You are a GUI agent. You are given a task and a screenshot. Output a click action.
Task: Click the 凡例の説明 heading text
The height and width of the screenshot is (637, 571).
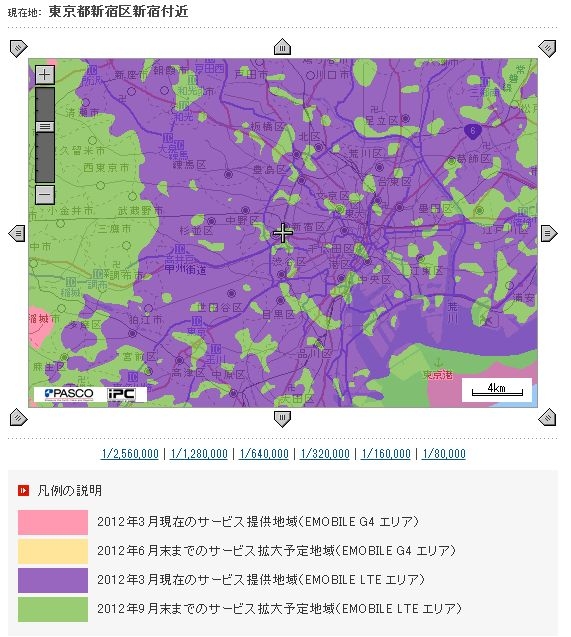pyautogui.click(x=69, y=491)
